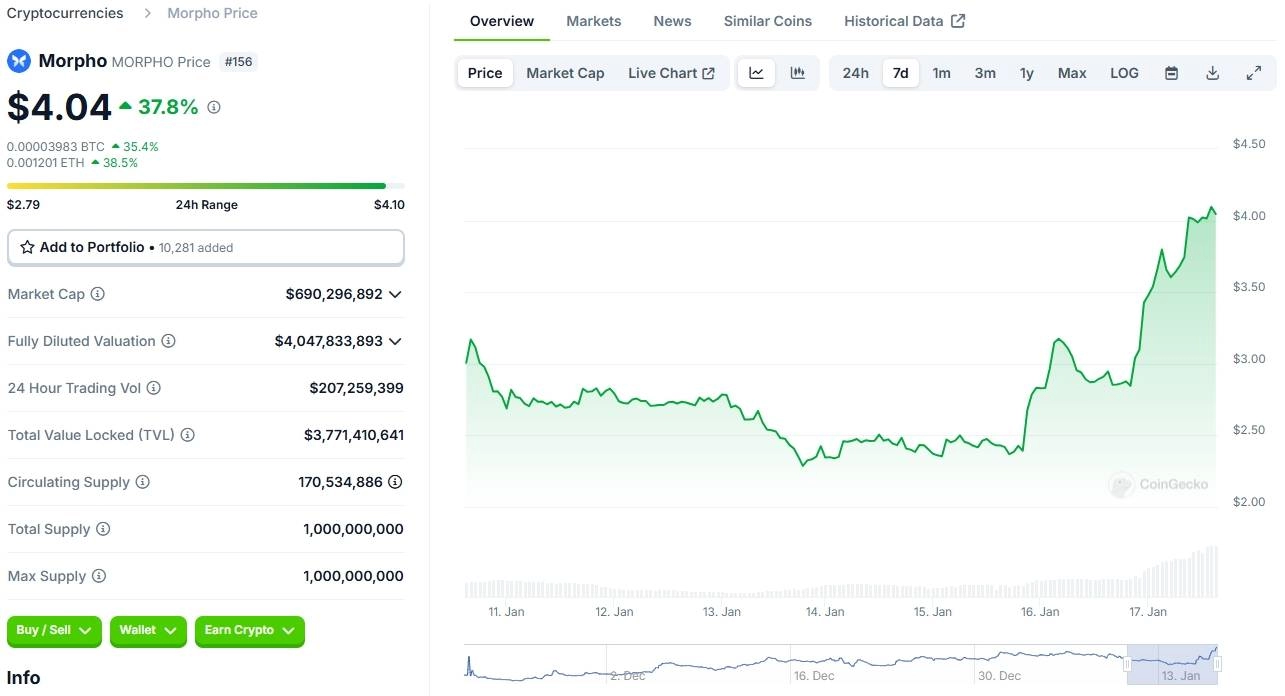Select the 24h time range
Image resolution: width=1285 pixels, height=696 pixels.
coord(855,73)
